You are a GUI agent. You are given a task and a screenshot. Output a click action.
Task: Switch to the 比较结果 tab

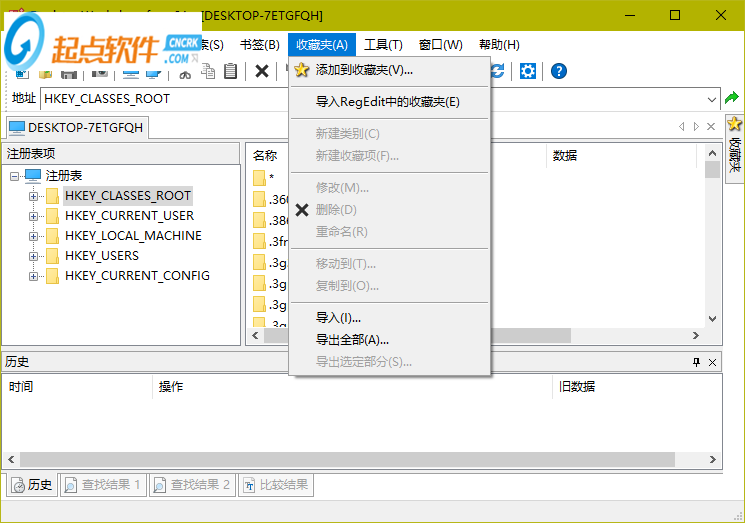tap(276, 485)
